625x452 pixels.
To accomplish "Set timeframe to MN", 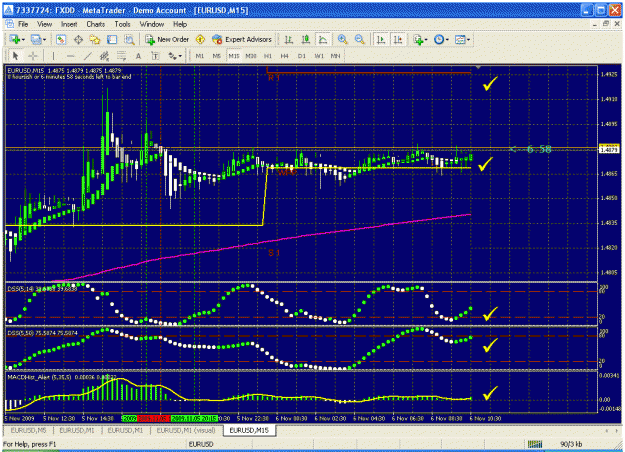I will click(336, 56).
